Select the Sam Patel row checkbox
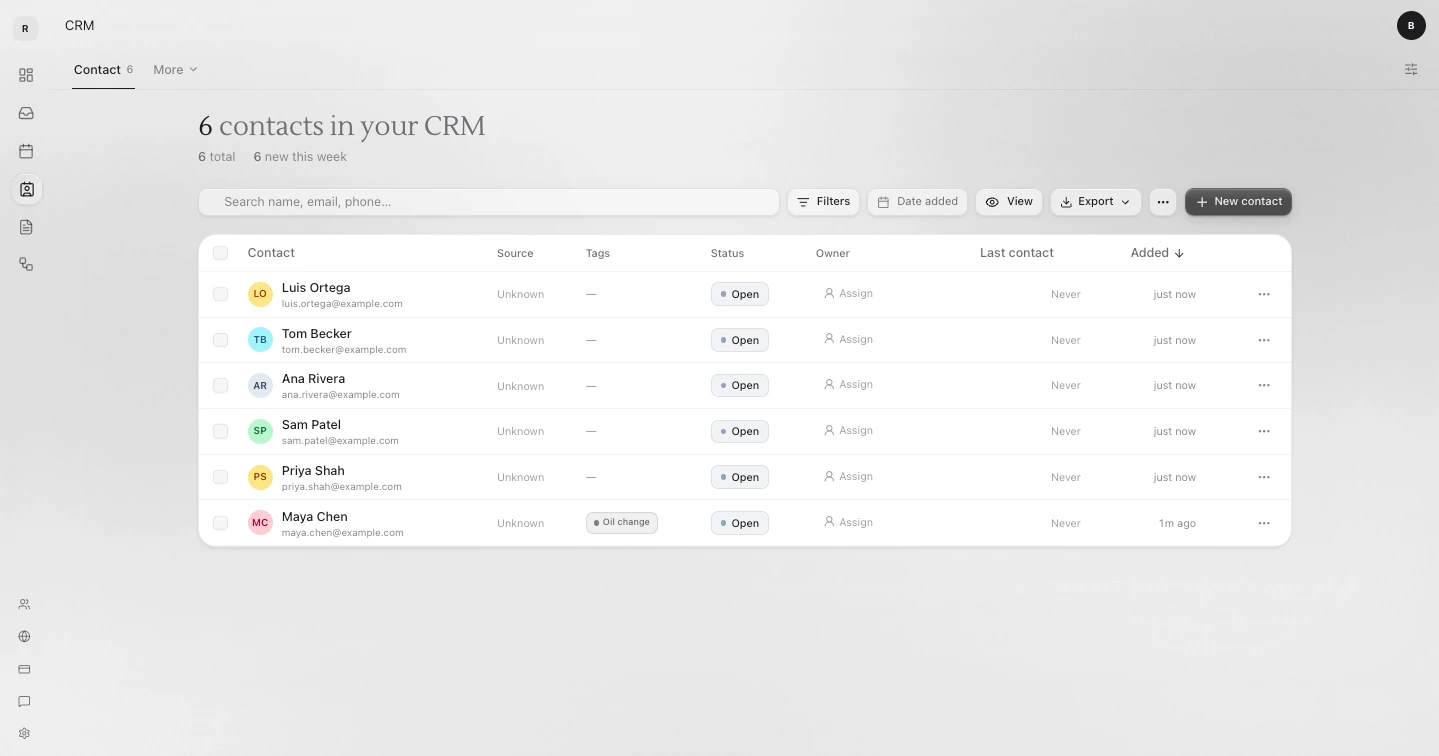Screen dimensions: 1439x756 click(220, 431)
